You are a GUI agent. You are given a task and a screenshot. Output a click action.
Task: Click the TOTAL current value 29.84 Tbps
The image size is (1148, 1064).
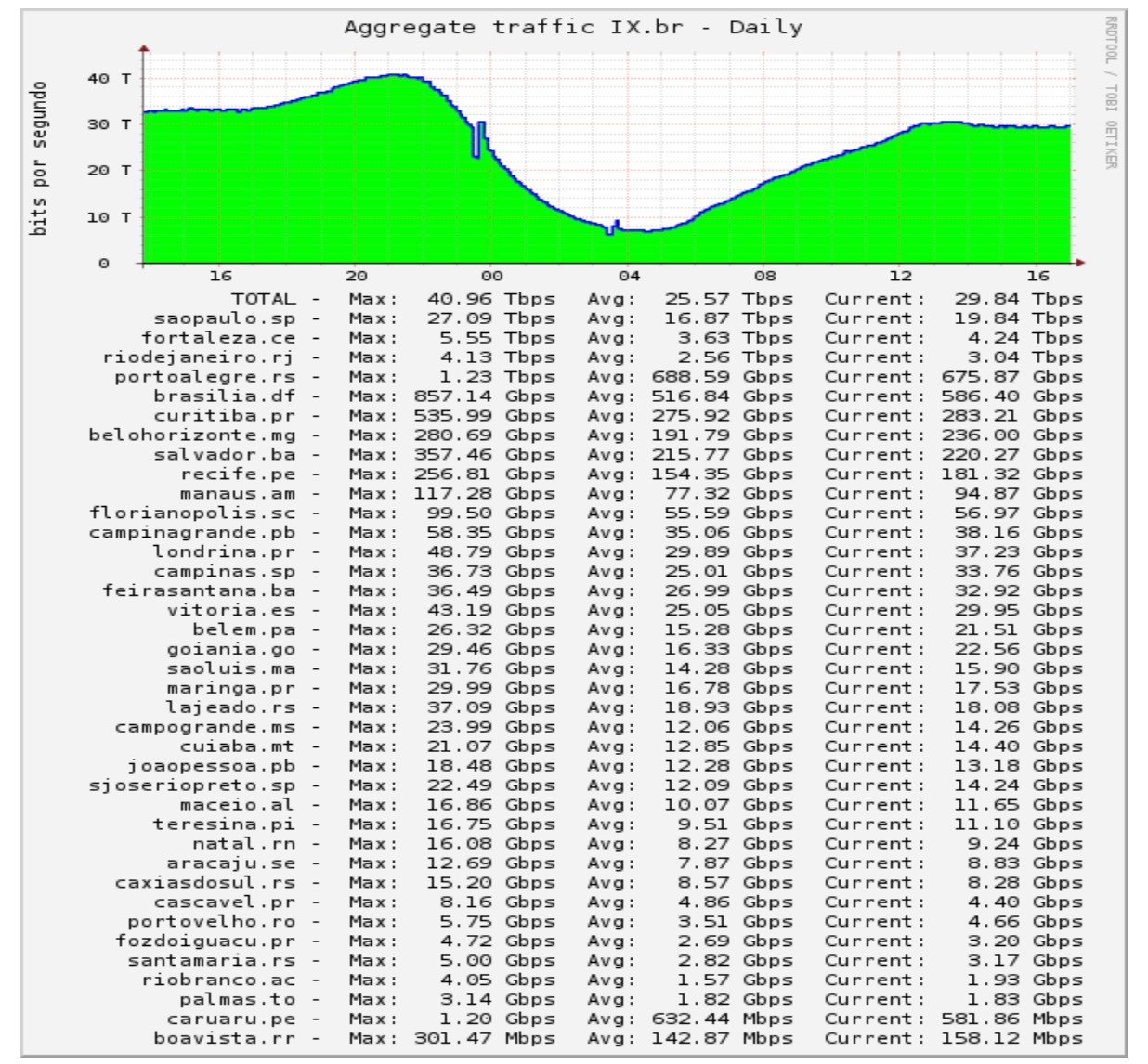tap(1018, 299)
